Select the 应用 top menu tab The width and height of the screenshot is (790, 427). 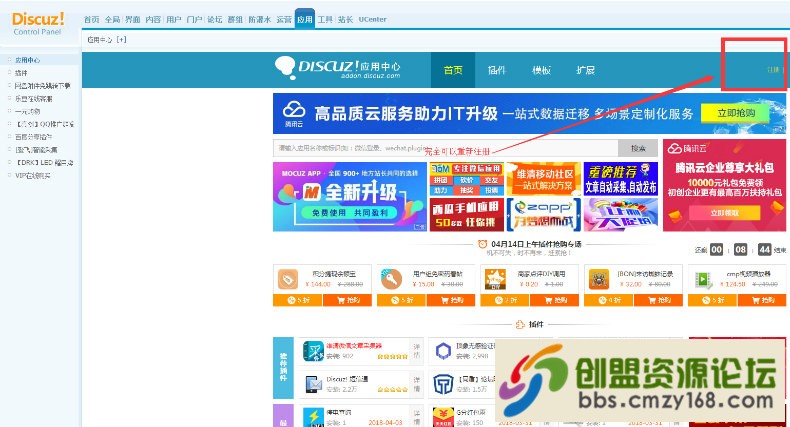[305, 19]
